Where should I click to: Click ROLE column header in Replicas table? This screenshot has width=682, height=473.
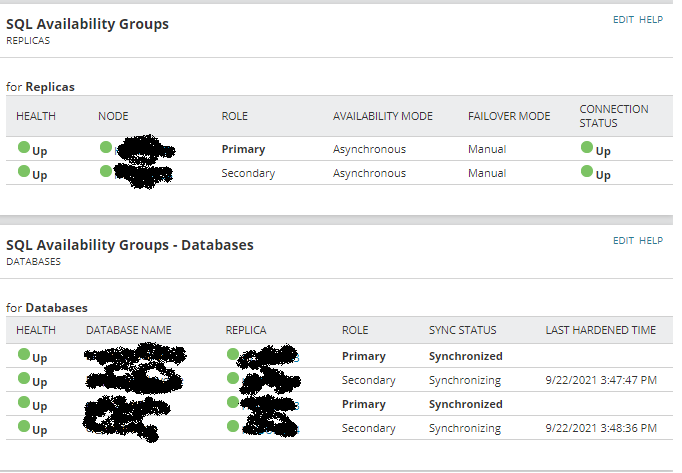point(234,116)
